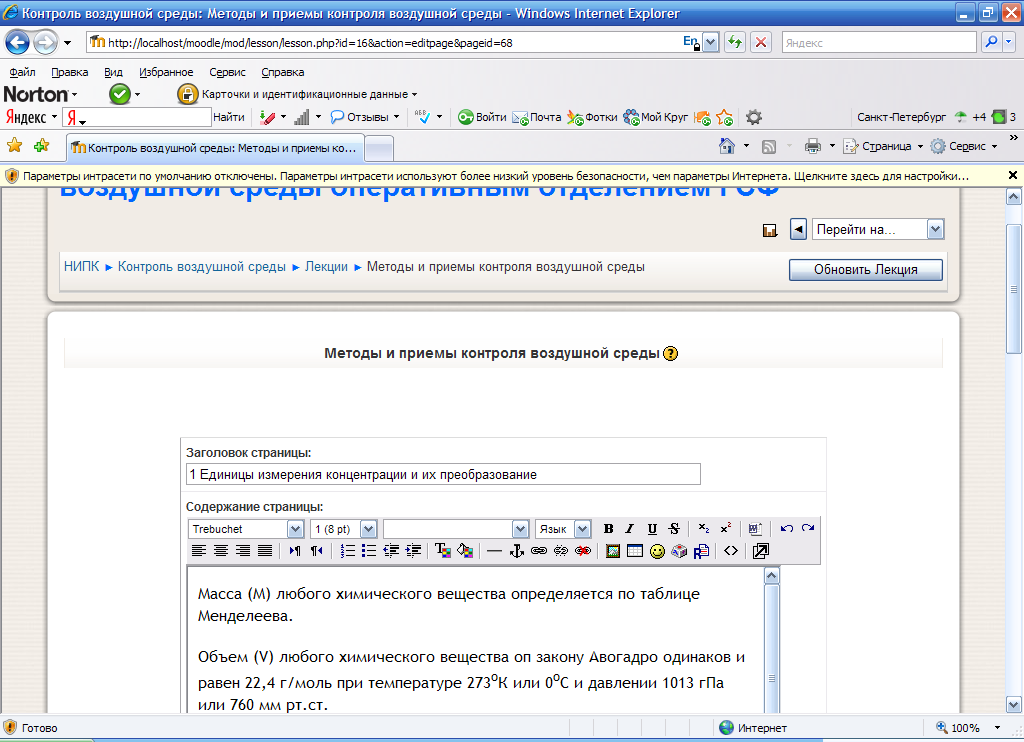The image size is (1024, 742).
Task: Insert a bulleted list
Action: pos(369,551)
